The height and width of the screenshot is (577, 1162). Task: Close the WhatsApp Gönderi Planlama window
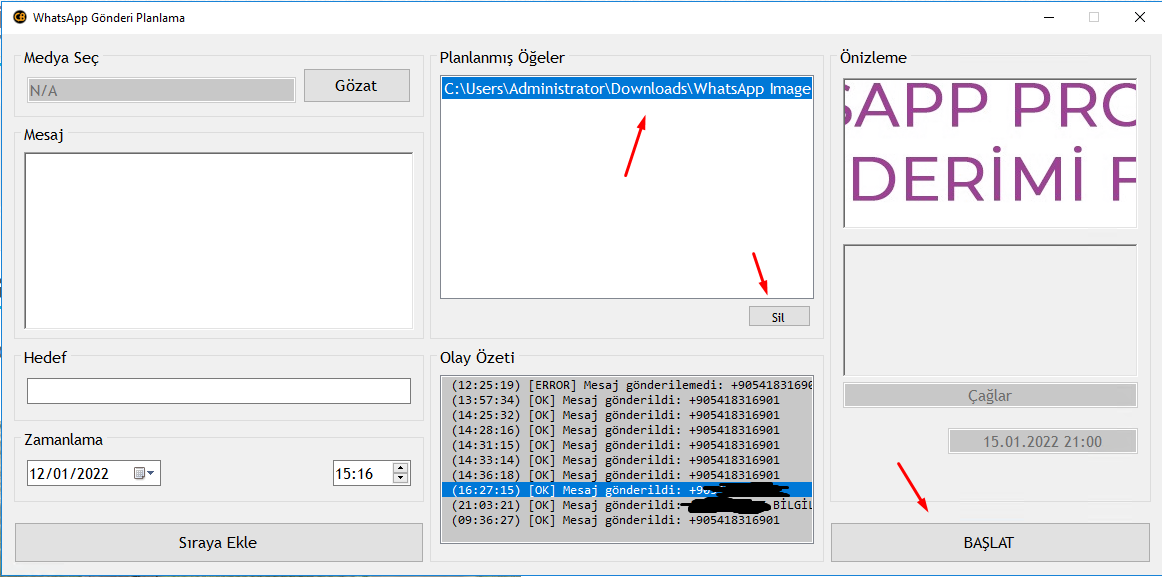coord(1139,17)
